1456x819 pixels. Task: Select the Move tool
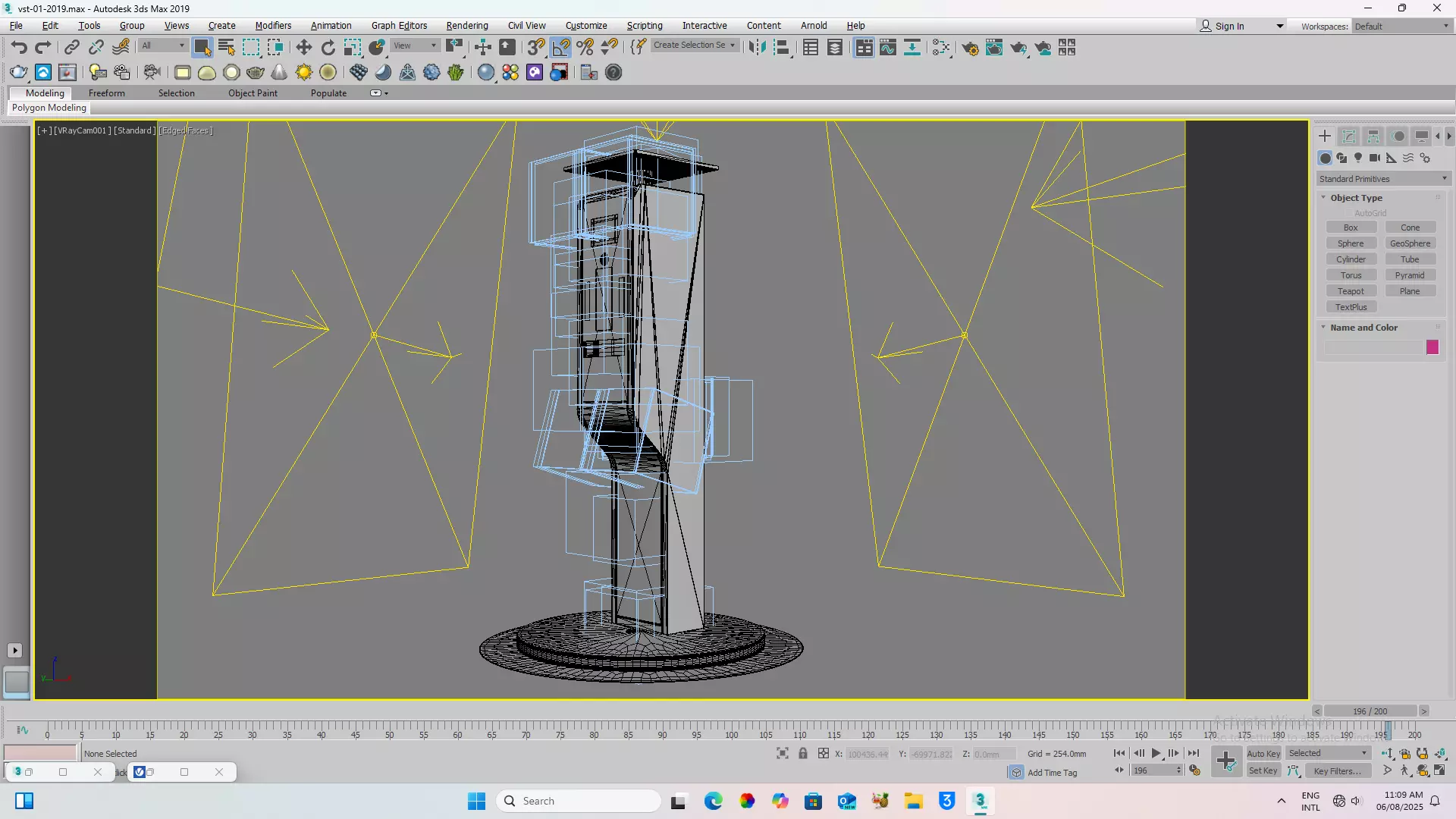pyautogui.click(x=303, y=48)
